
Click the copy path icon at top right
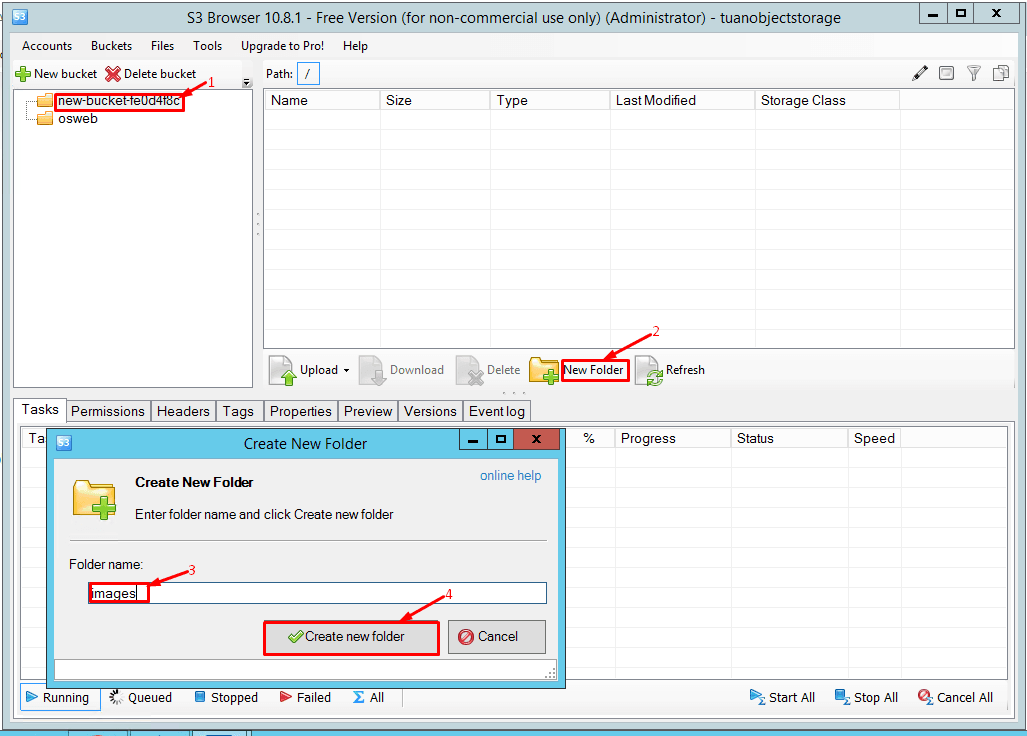[1000, 73]
